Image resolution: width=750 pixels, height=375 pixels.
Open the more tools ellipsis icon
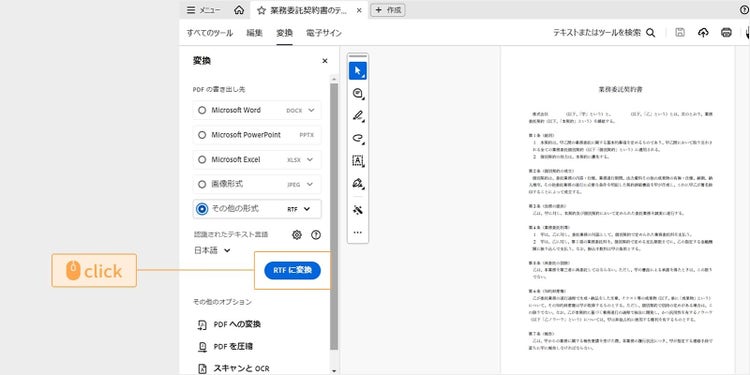tap(358, 232)
